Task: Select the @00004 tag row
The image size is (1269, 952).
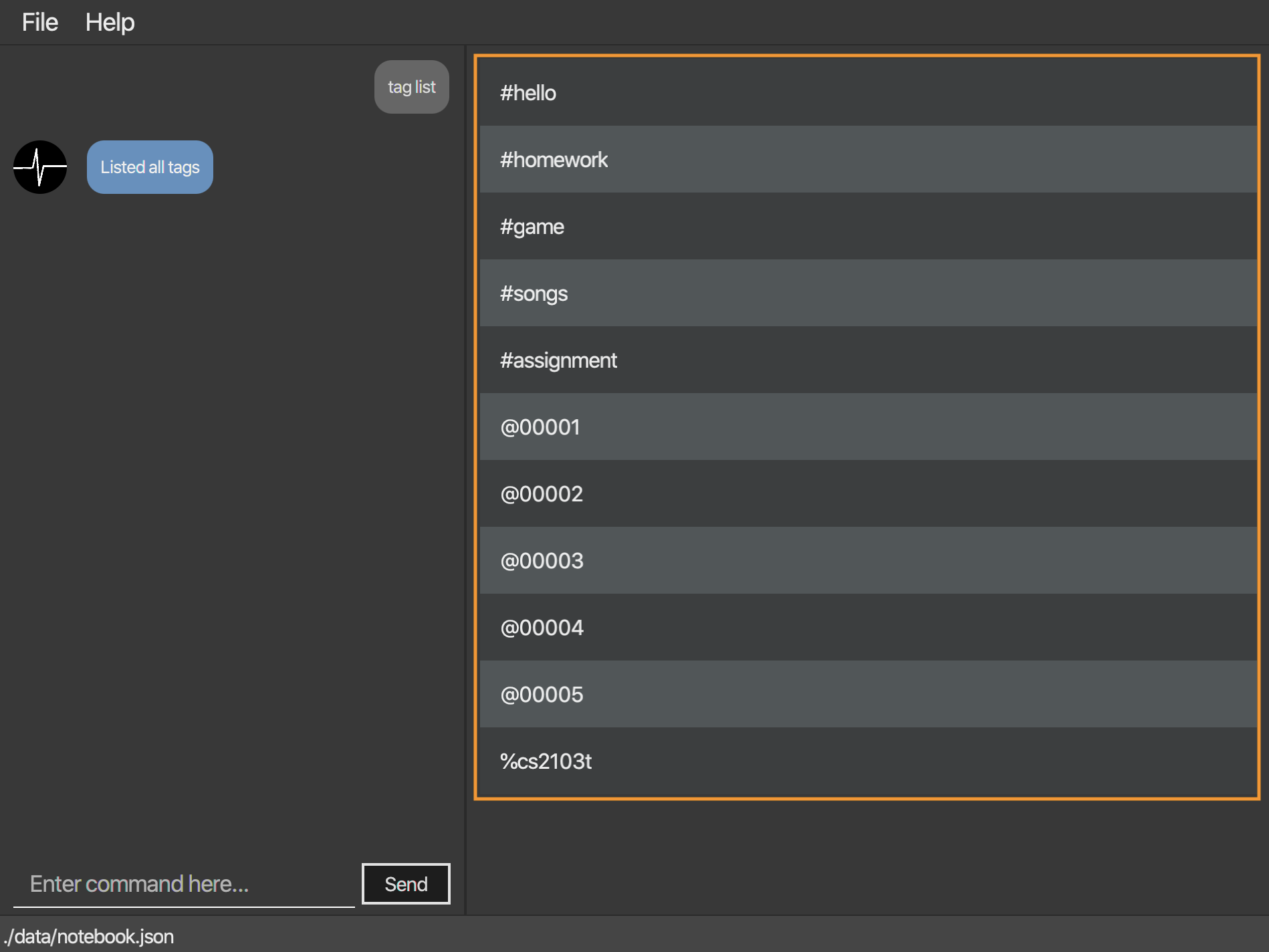Action: [868, 627]
